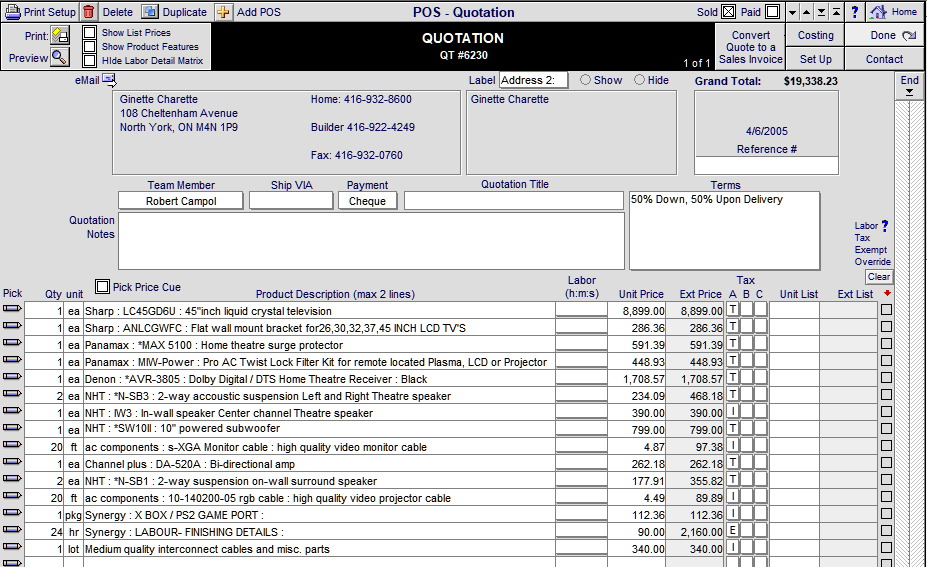Screen dimensions: 927x567
Task: Enable Show List Prices checkbox
Action: 89,33
